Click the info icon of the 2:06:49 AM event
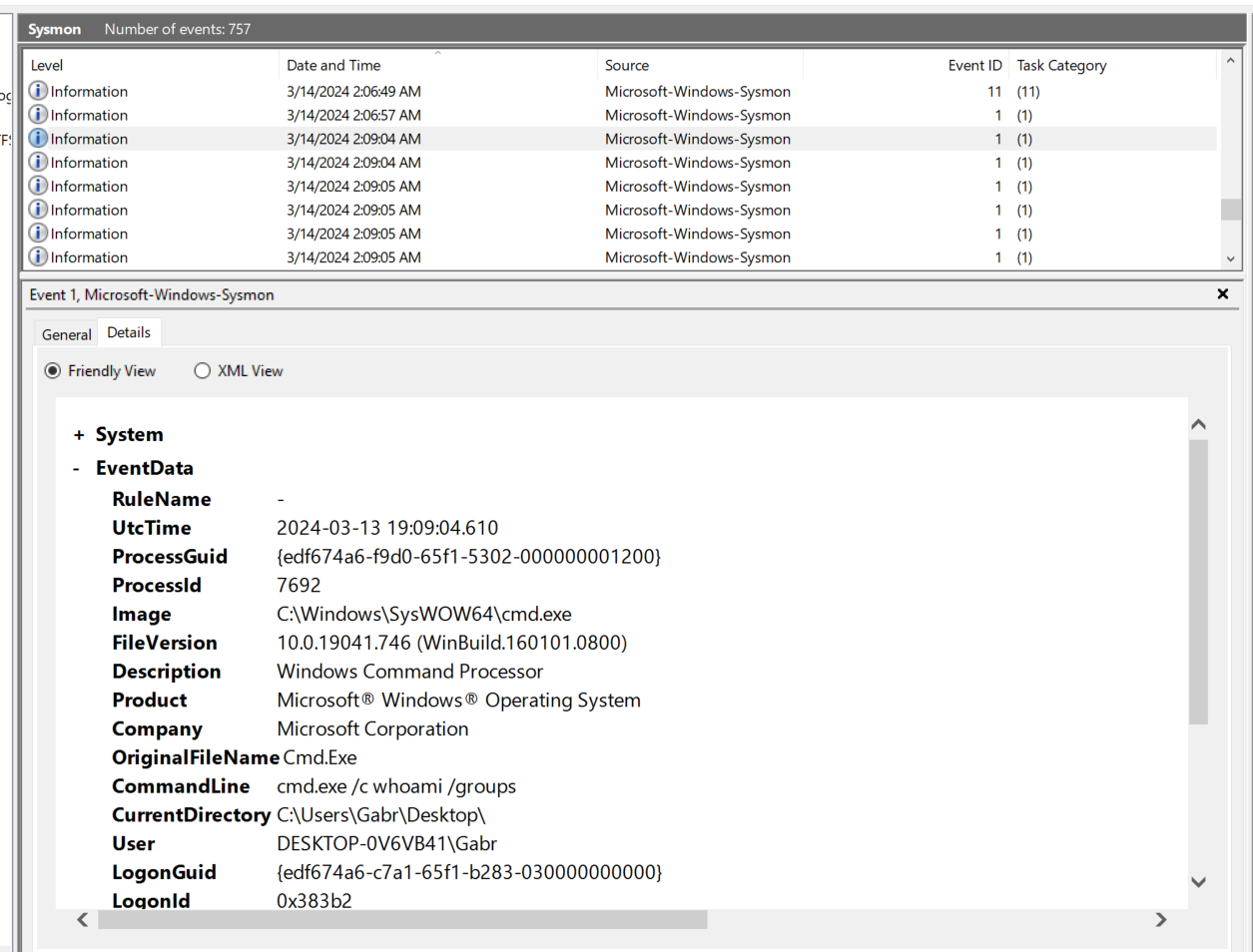 [x=38, y=91]
